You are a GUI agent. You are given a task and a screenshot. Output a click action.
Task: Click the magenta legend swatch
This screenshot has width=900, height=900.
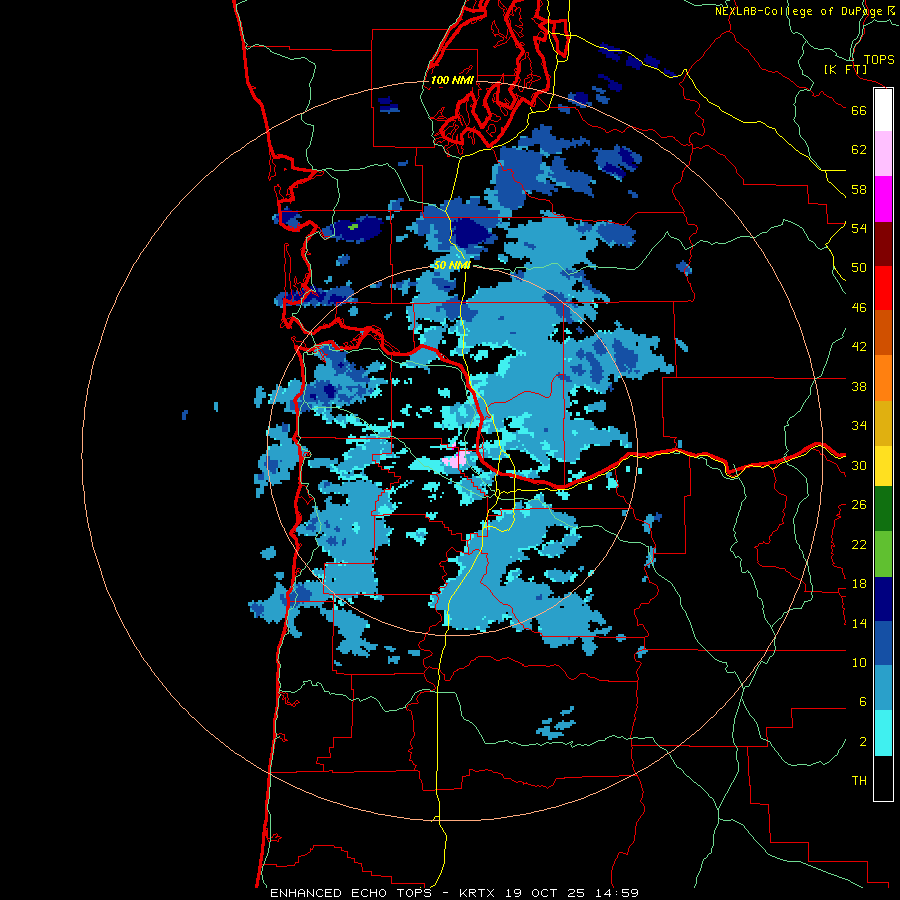(x=883, y=199)
